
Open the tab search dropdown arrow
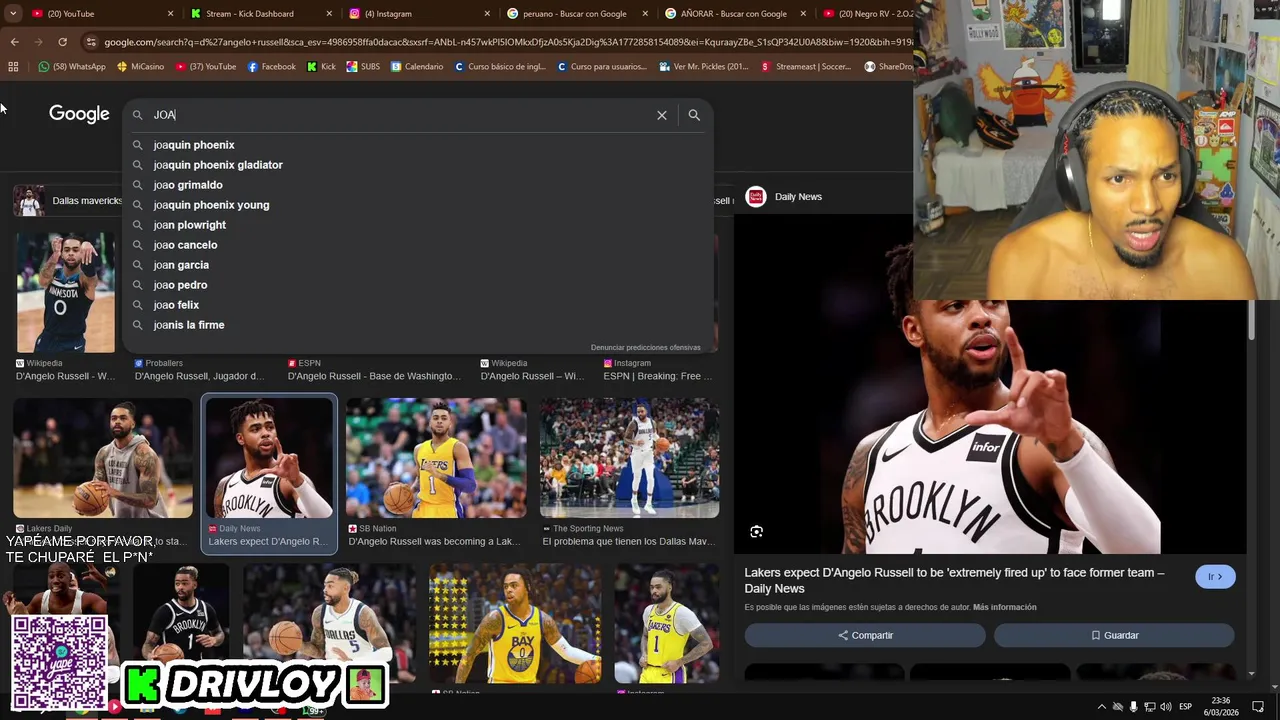12,14
